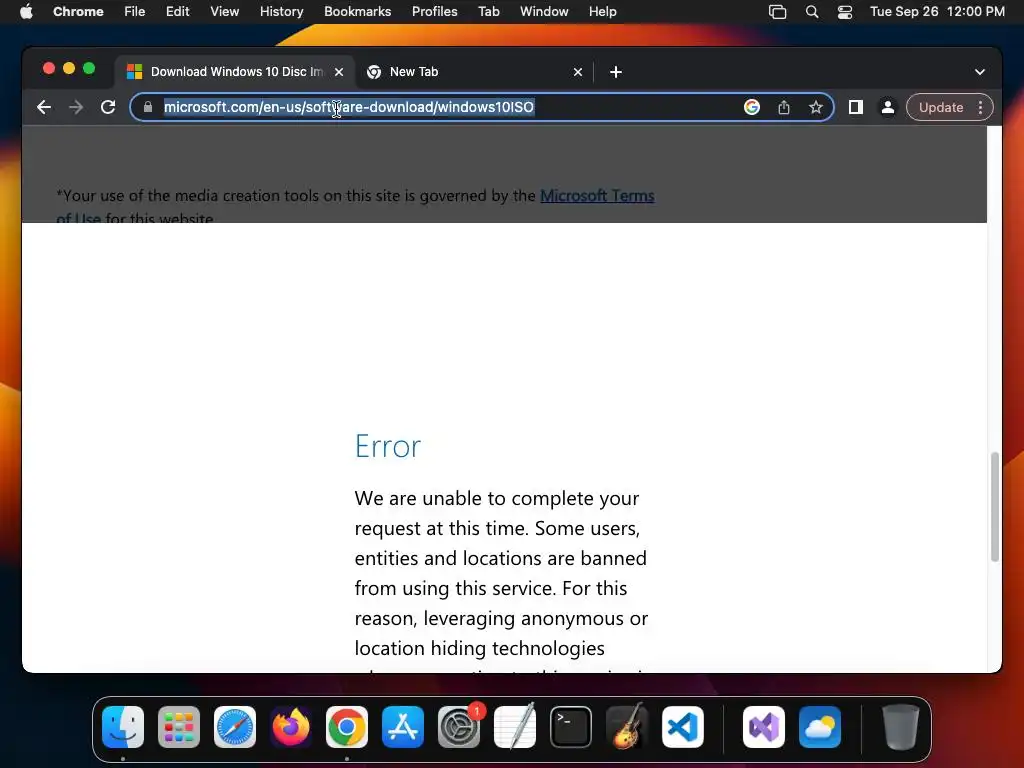Close the New Tab tab
Screen dimensions: 1024x768
[x=578, y=72]
